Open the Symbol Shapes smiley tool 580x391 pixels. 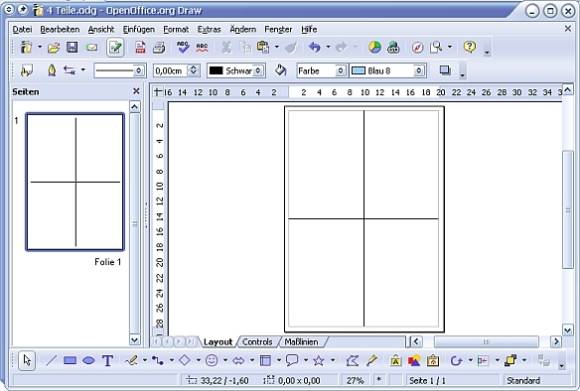click(x=212, y=360)
